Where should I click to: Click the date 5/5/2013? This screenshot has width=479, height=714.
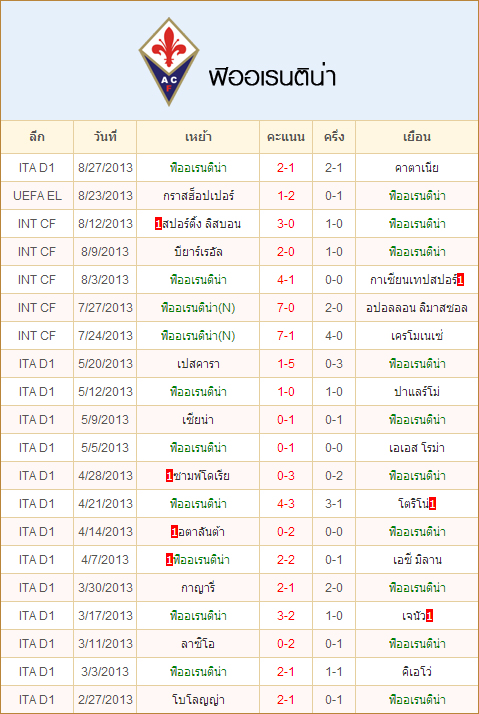click(105, 448)
